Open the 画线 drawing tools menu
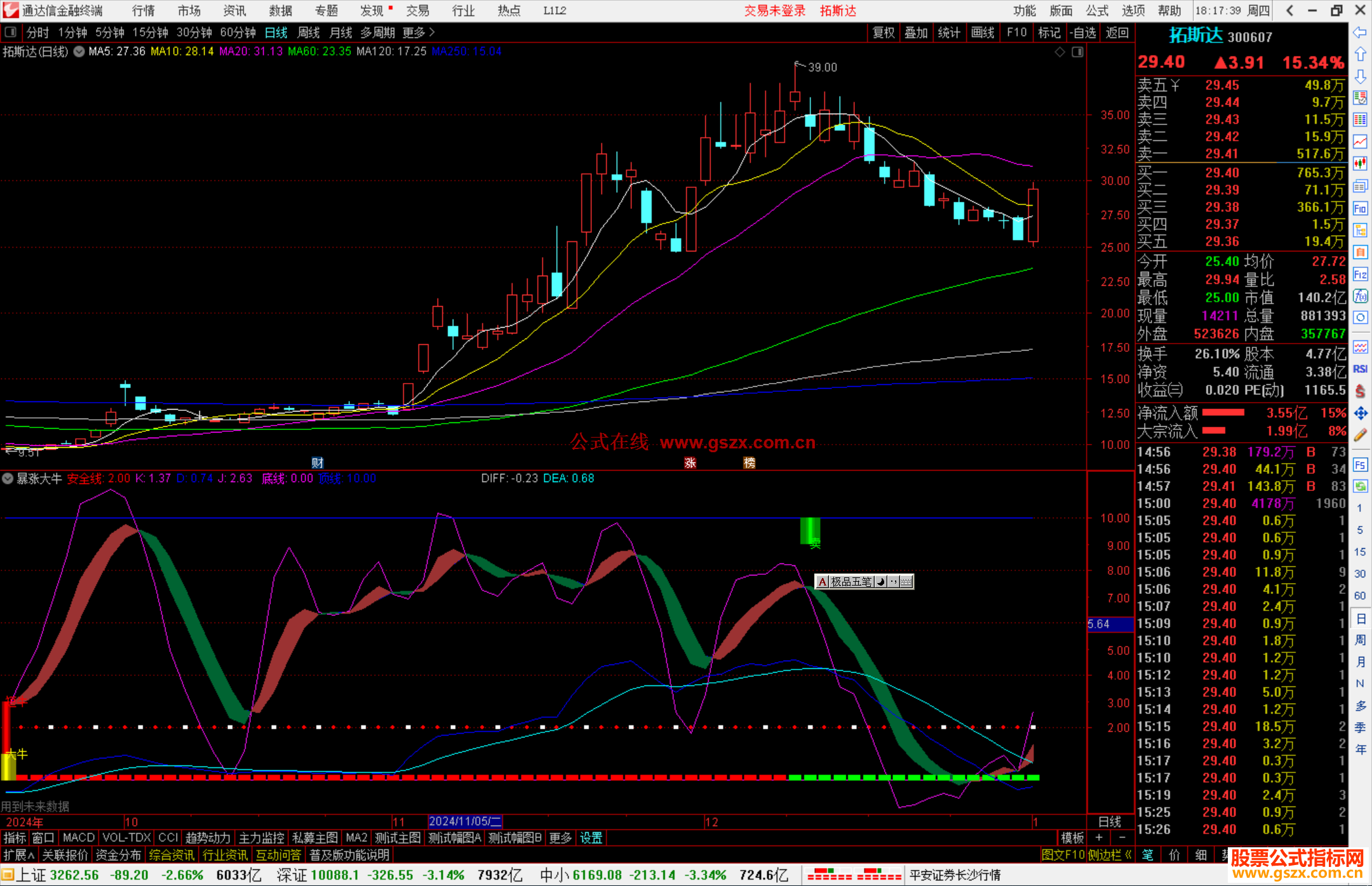 (983, 32)
